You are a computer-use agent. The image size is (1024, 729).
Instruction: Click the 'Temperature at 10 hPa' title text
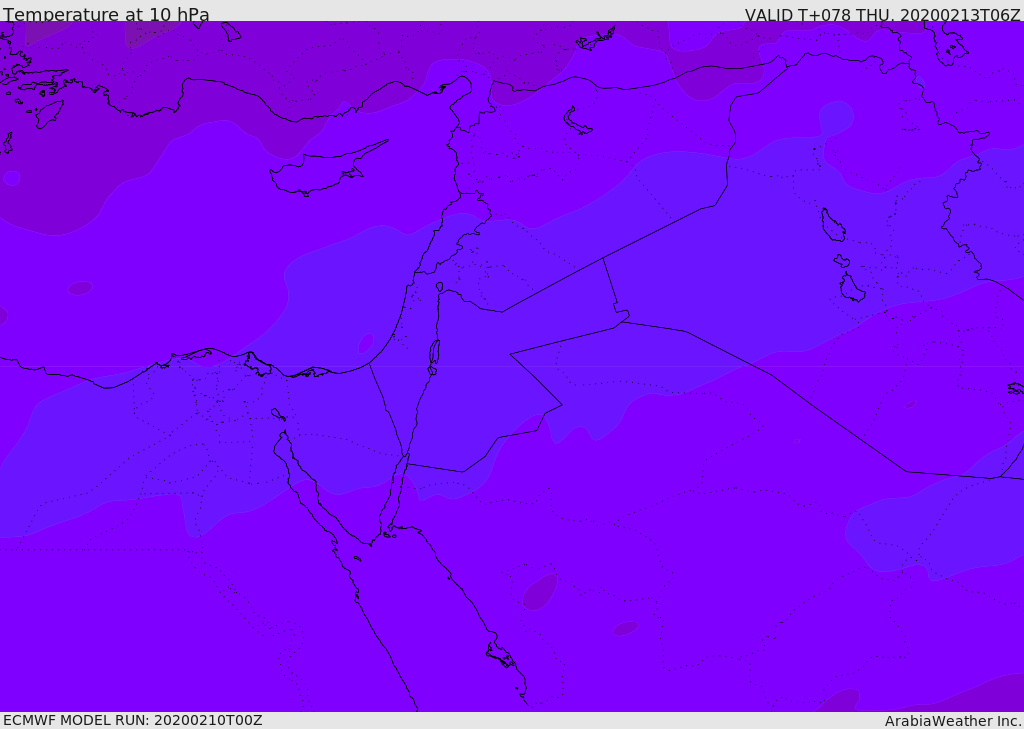(106, 14)
